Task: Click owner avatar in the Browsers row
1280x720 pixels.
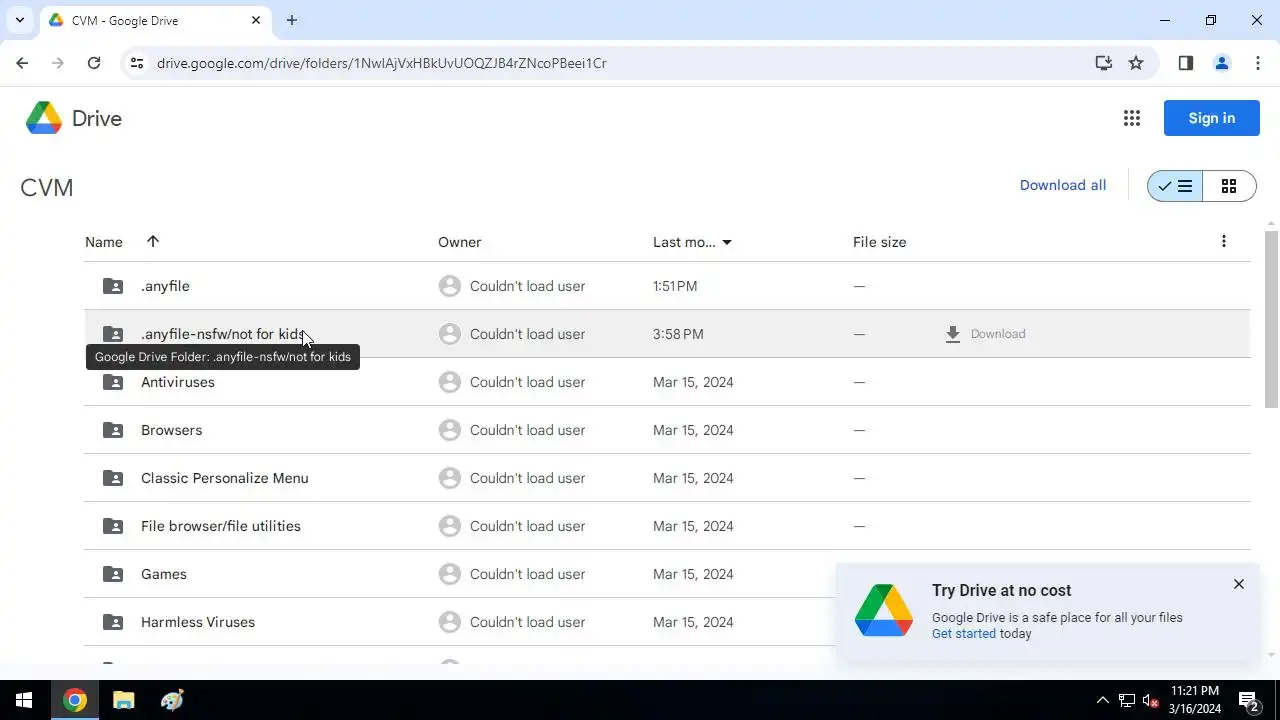Action: point(450,430)
